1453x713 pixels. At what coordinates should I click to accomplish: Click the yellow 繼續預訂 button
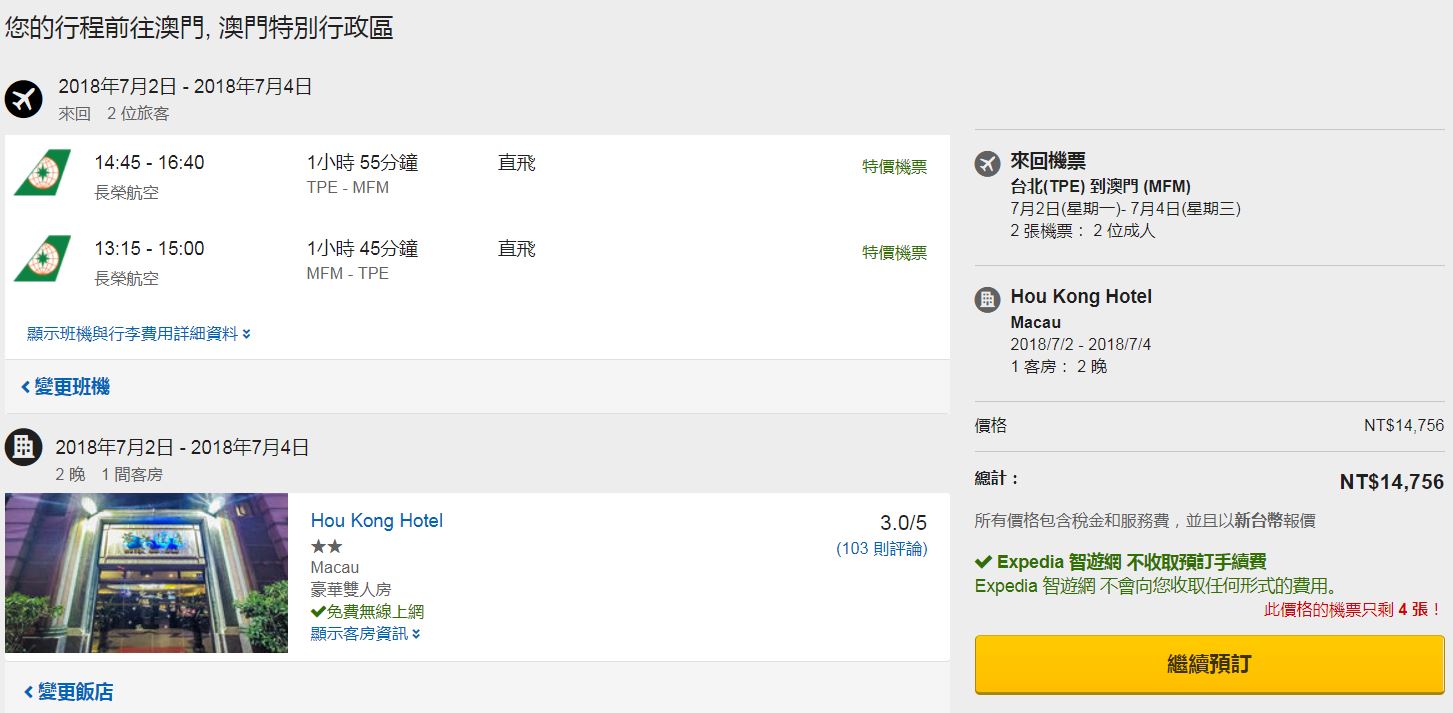(1209, 664)
